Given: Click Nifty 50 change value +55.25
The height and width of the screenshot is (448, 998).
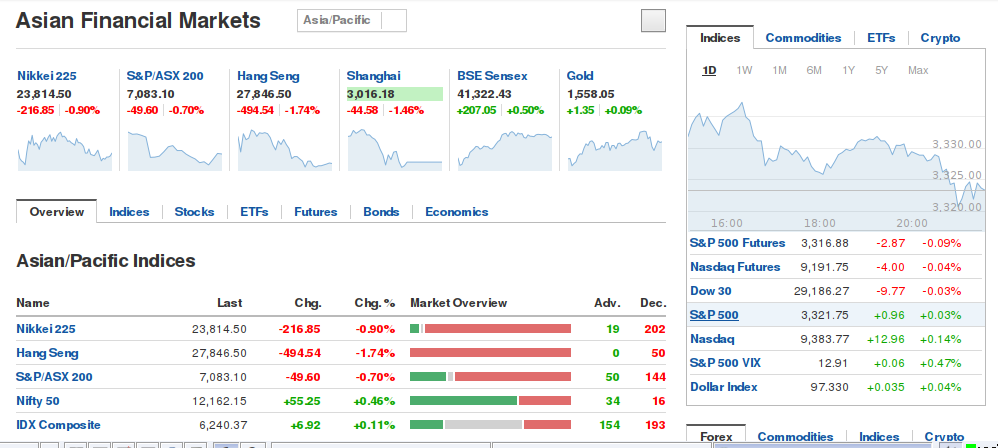Looking at the screenshot, I should point(302,401).
